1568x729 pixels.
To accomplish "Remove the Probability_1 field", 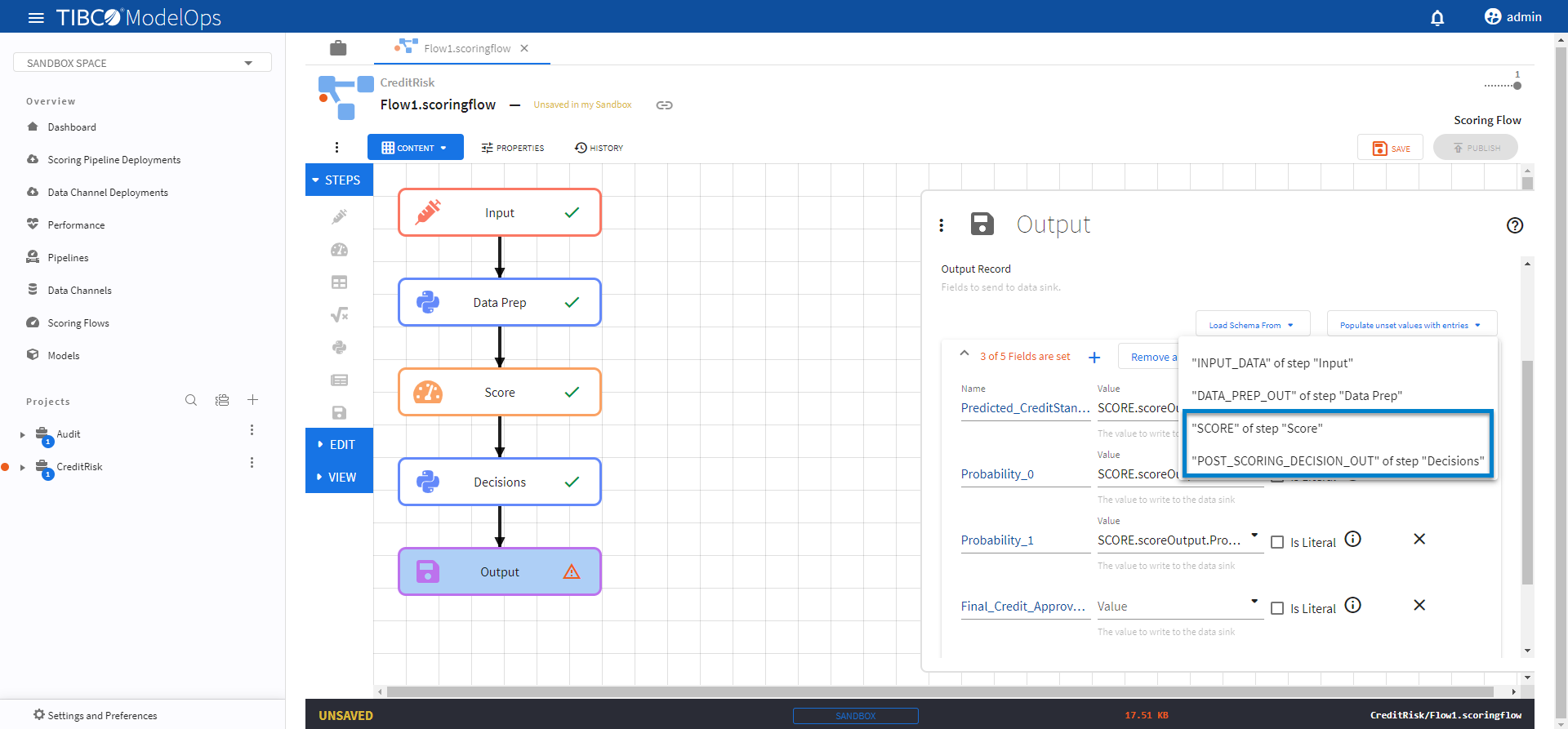I will point(1419,539).
